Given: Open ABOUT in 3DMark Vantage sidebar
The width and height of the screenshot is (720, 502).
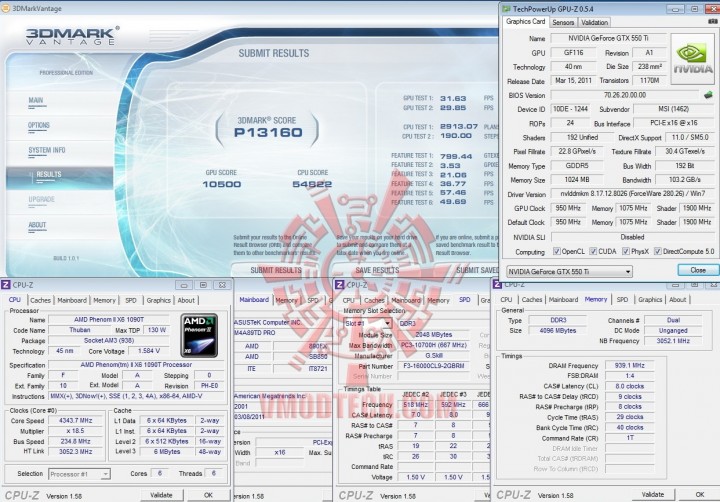Looking at the screenshot, I should 37,225.
